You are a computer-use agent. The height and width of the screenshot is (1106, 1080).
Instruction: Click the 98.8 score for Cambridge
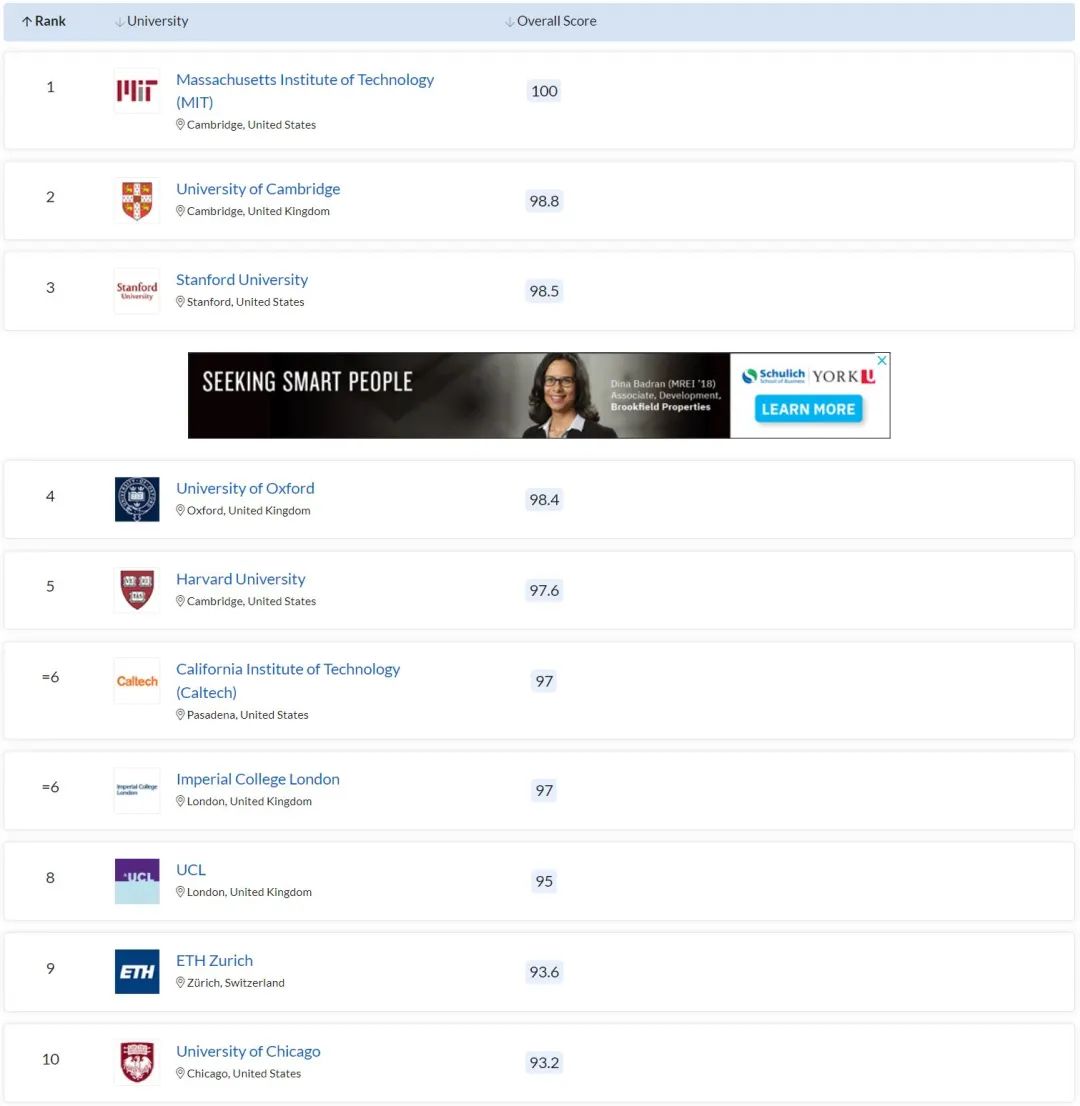click(544, 201)
